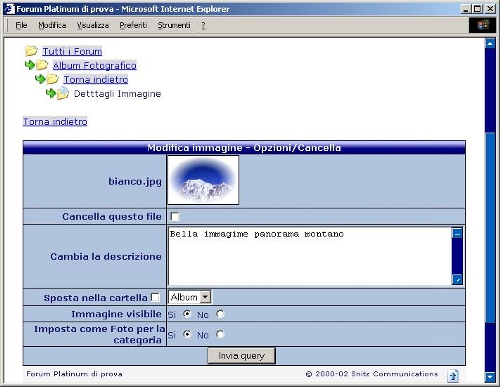The width and height of the screenshot is (500, 387).
Task: Click the Internet Explorer title bar icon
Action: 9,9
